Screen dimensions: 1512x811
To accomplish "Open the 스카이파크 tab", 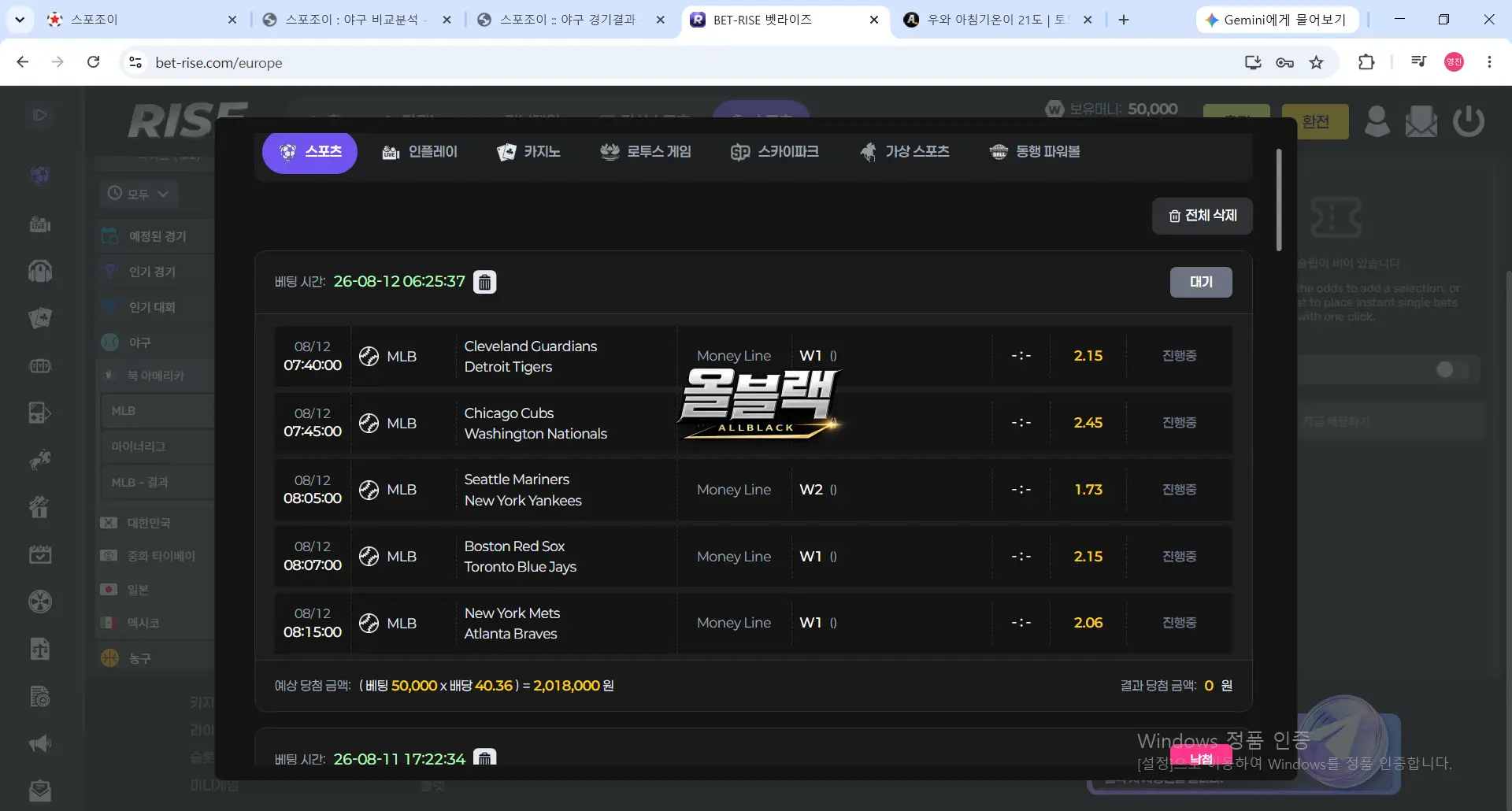I will (775, 152).
